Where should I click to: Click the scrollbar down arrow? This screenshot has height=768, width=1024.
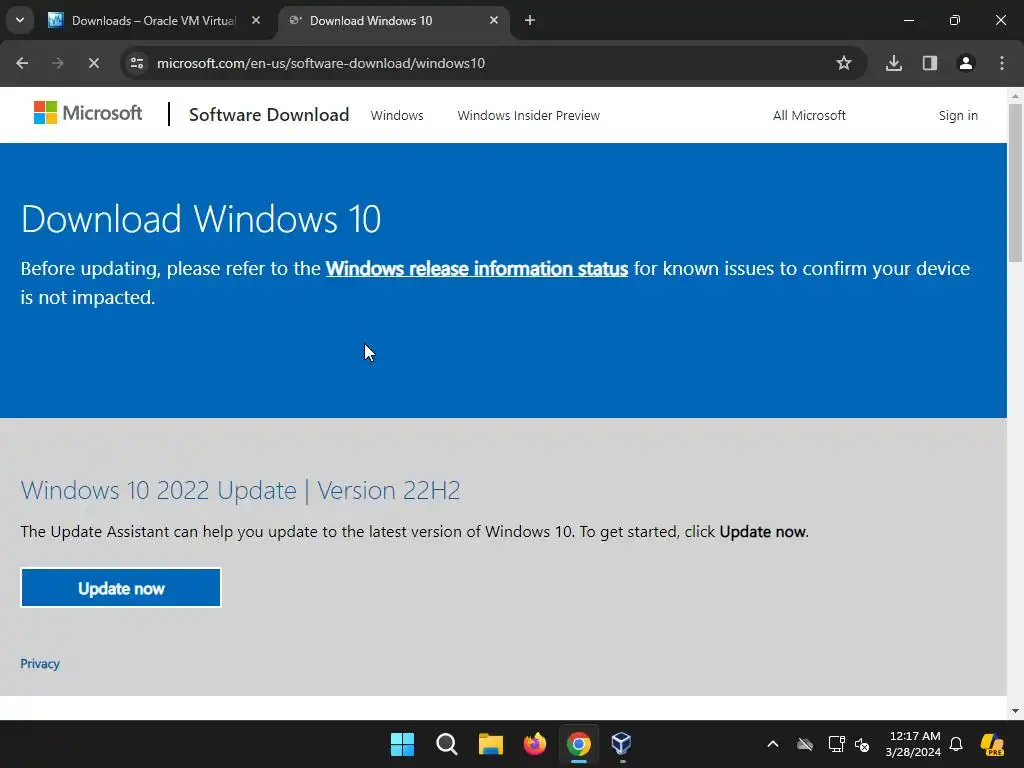click(x=1015, y=711)
